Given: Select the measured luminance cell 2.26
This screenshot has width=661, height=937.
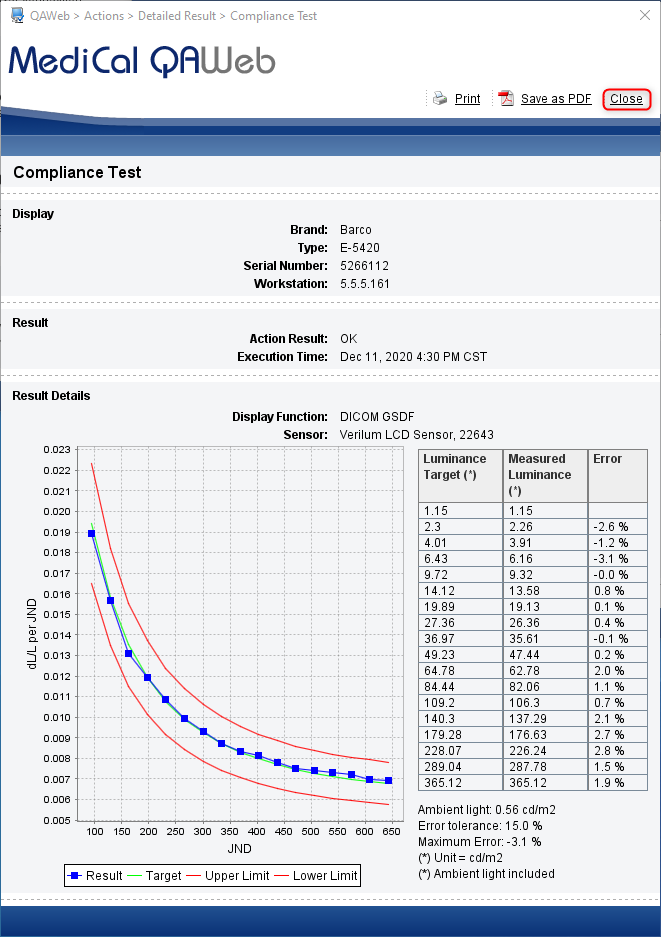Looking at the screenshot, I should (x=546, y=527).
